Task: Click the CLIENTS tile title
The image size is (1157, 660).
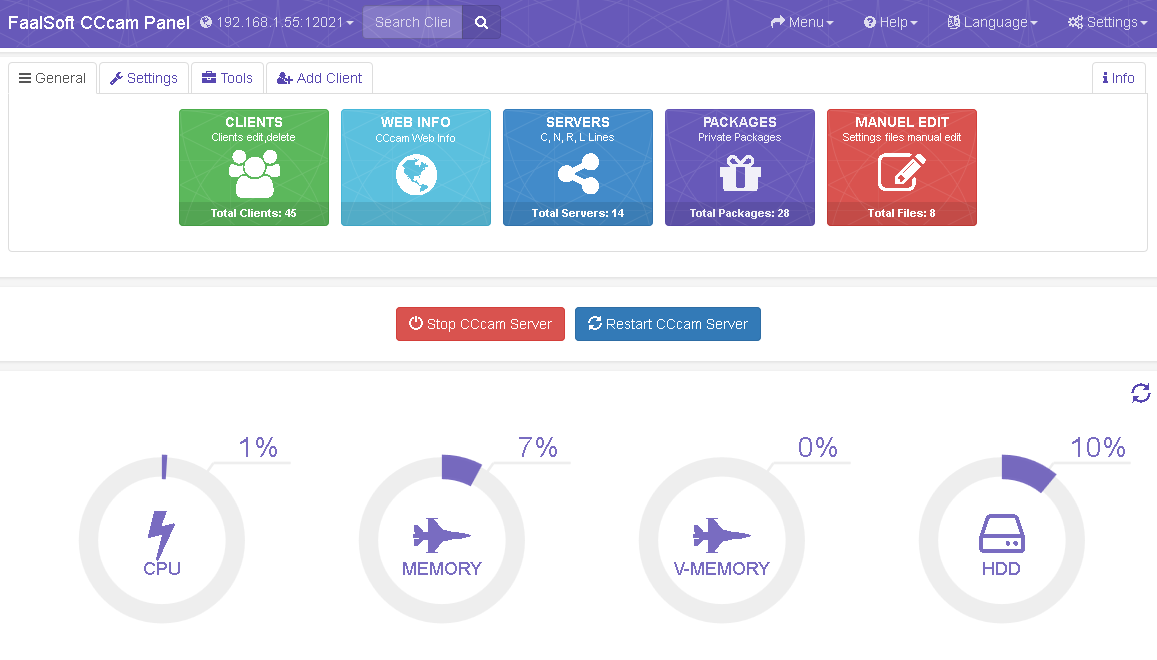Action: click(x=254, y=123)
